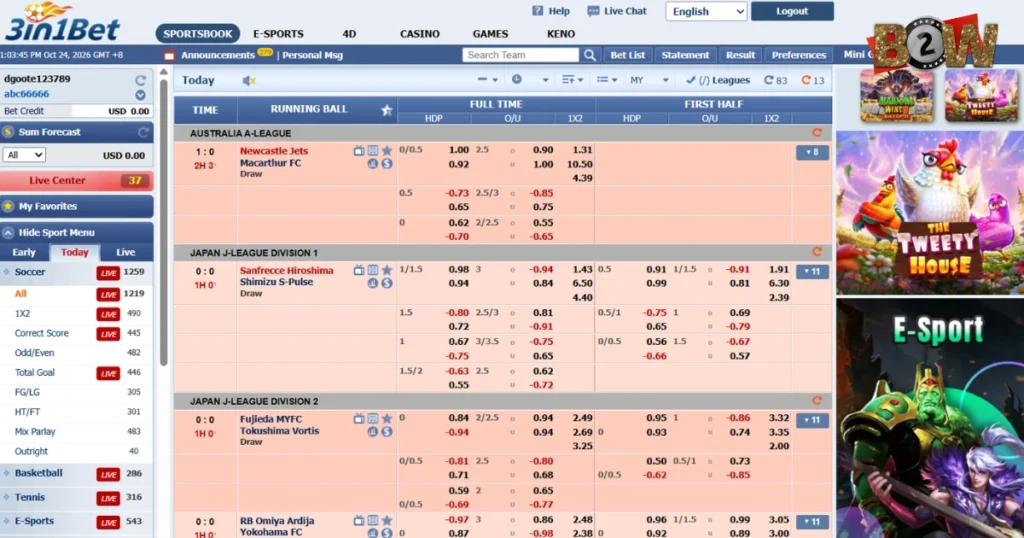
Task: Open the MY odds type dropdown
Action: [649, 80]
